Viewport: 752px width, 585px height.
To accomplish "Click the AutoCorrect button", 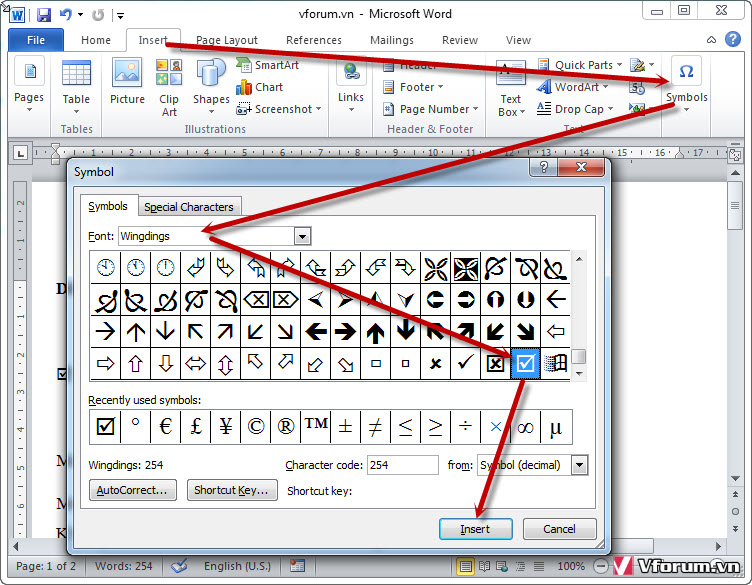I will coord(132,490).
